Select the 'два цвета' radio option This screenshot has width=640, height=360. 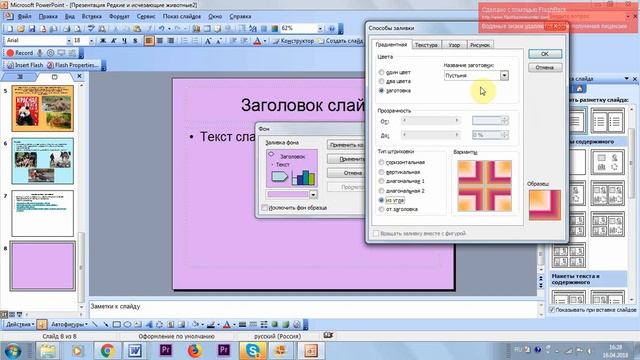[x=381, y=81]
